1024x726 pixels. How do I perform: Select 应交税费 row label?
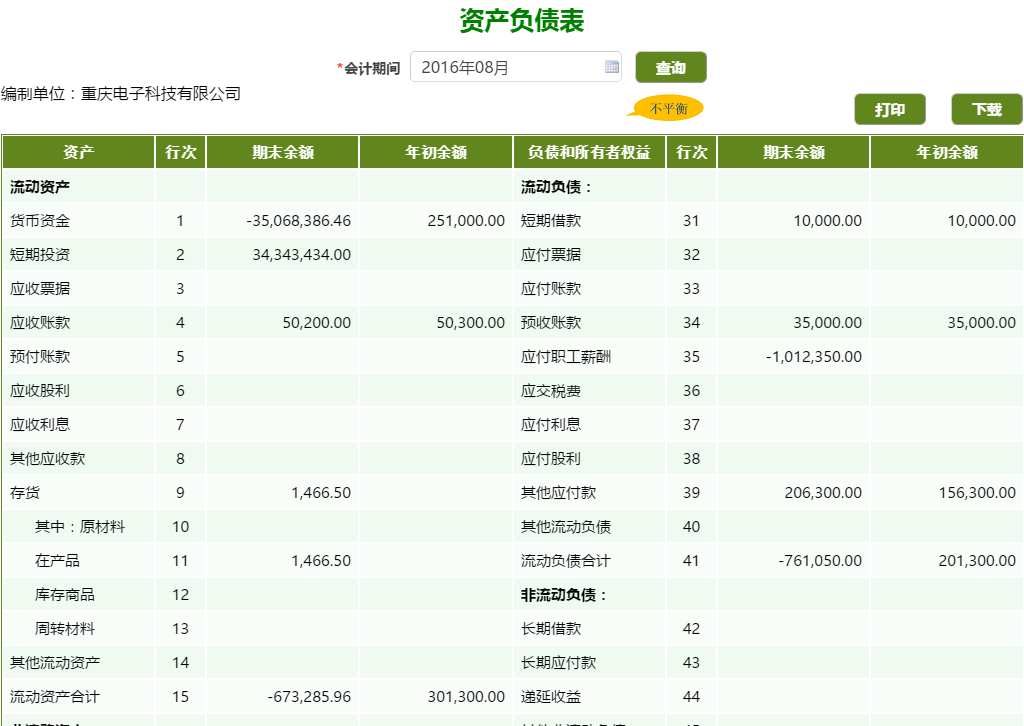551,390
